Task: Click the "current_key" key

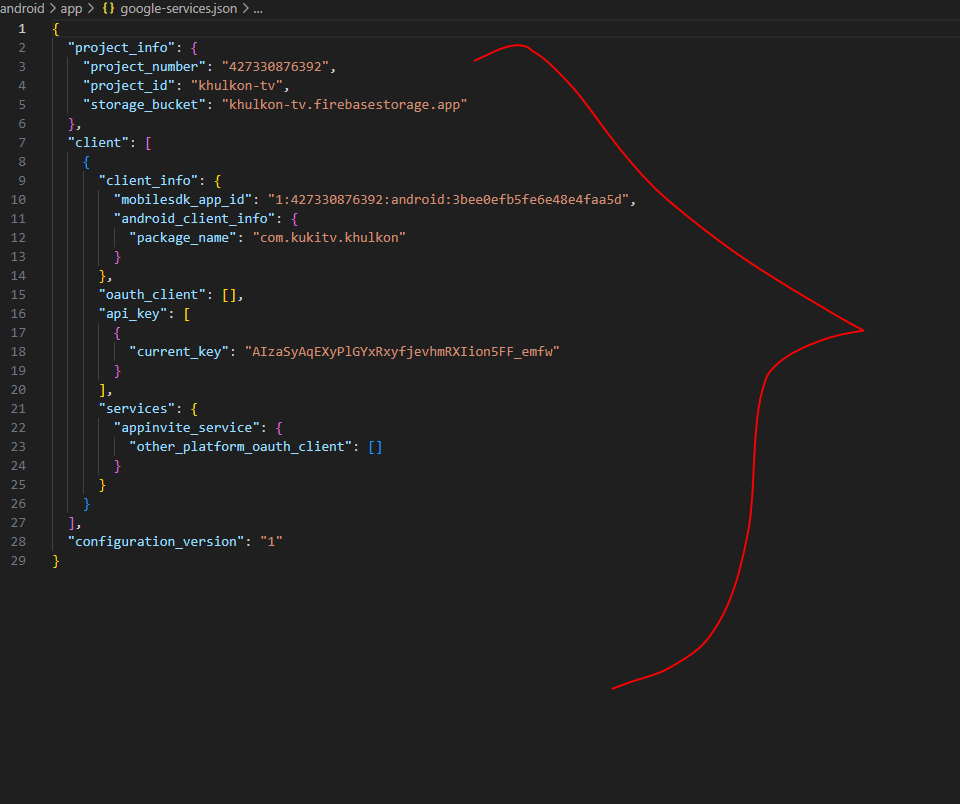Action: point(179,351)
